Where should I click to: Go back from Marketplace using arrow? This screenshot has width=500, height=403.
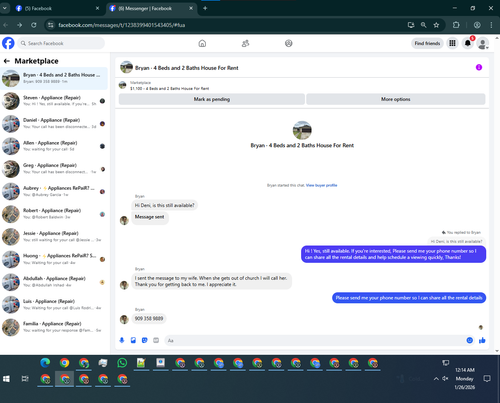pos(6,61)
